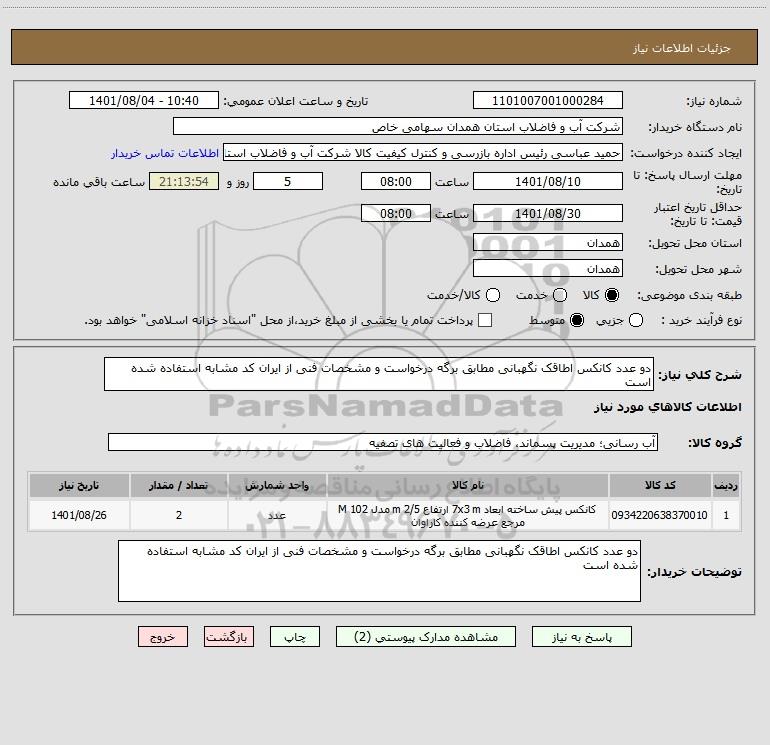The width and height of the screenshot is (770, 745).
Task: Click the واحد شمارش column header
Action: (x=277, y=486)
